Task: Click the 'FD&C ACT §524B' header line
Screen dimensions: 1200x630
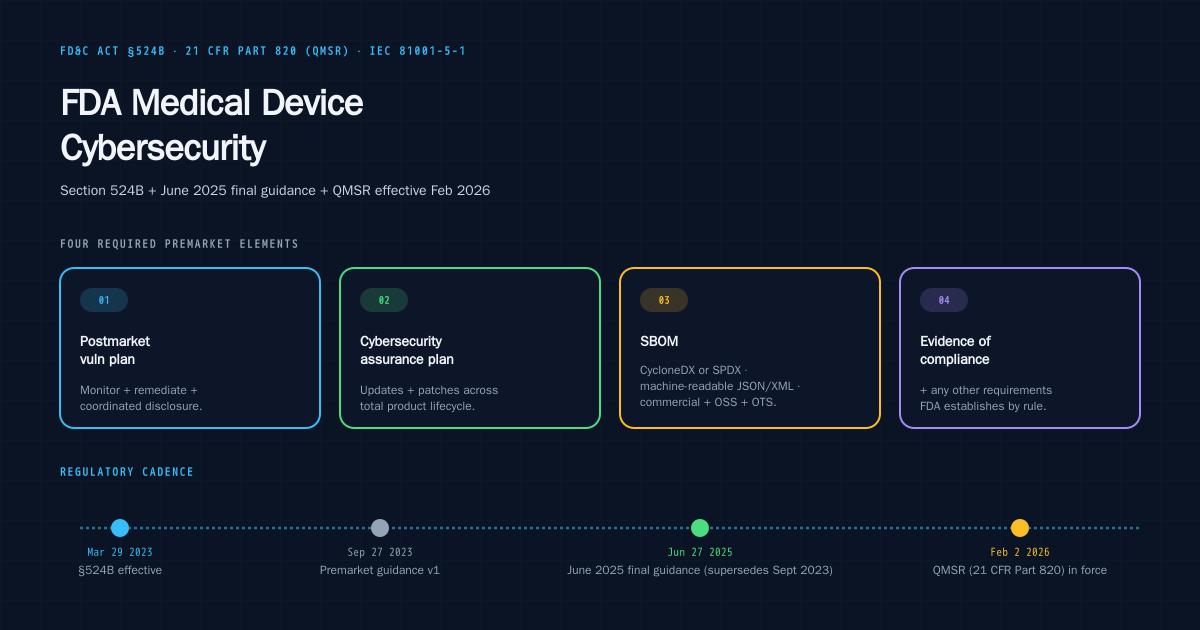Action: pos(263,51)
